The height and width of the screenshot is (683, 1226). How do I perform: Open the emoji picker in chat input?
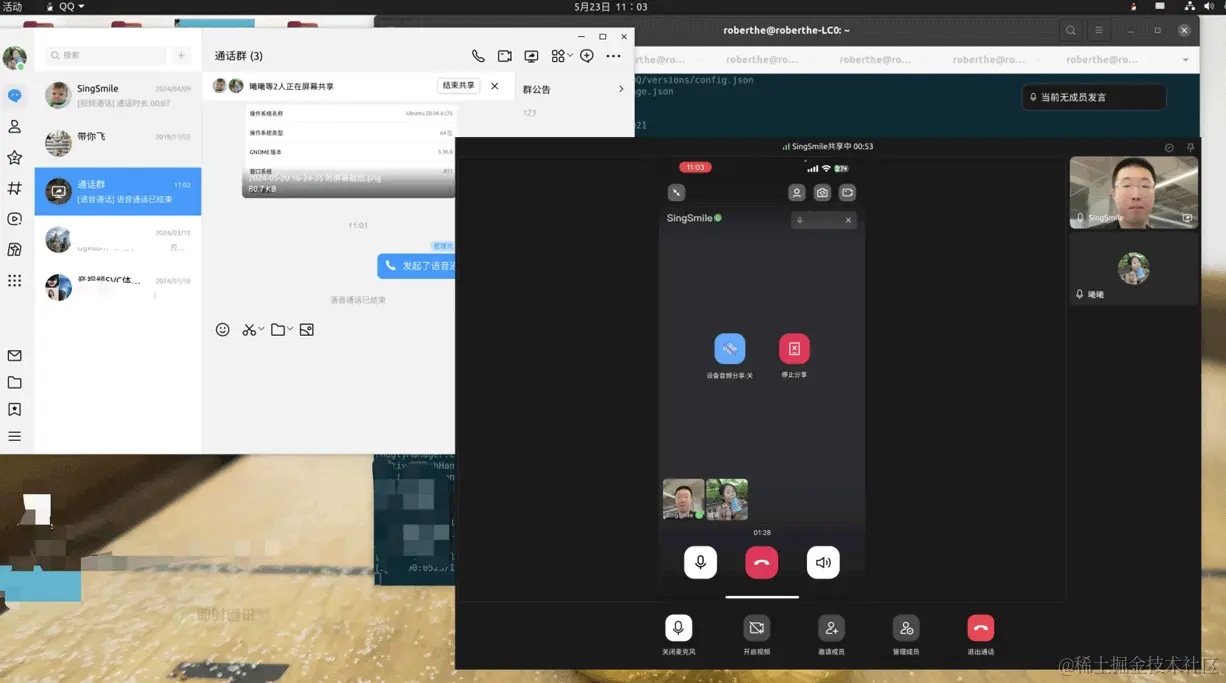click(x=223, y=330)
